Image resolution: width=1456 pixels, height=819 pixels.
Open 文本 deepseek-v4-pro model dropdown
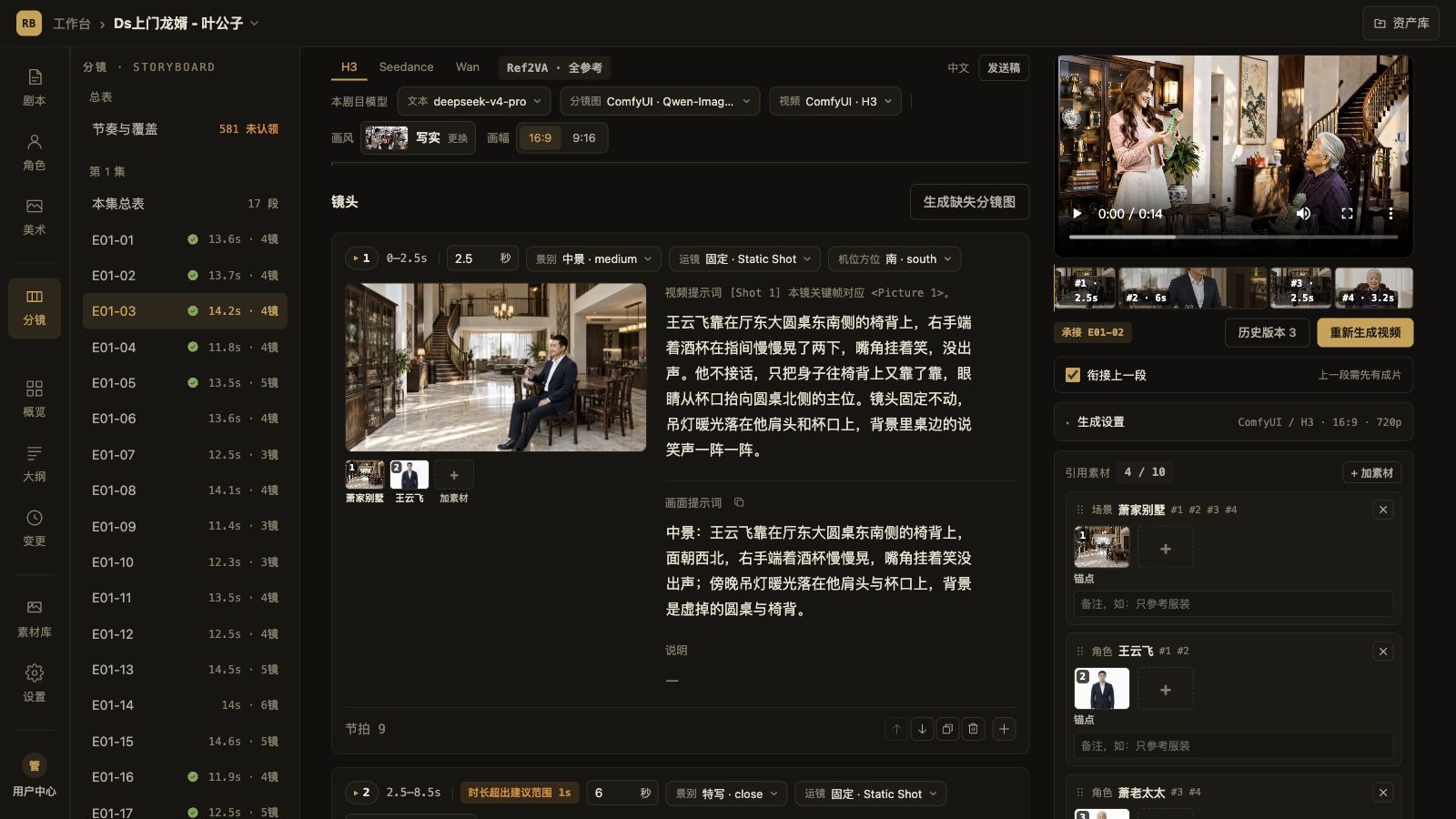pyautogui.click(x=475, y=101)
